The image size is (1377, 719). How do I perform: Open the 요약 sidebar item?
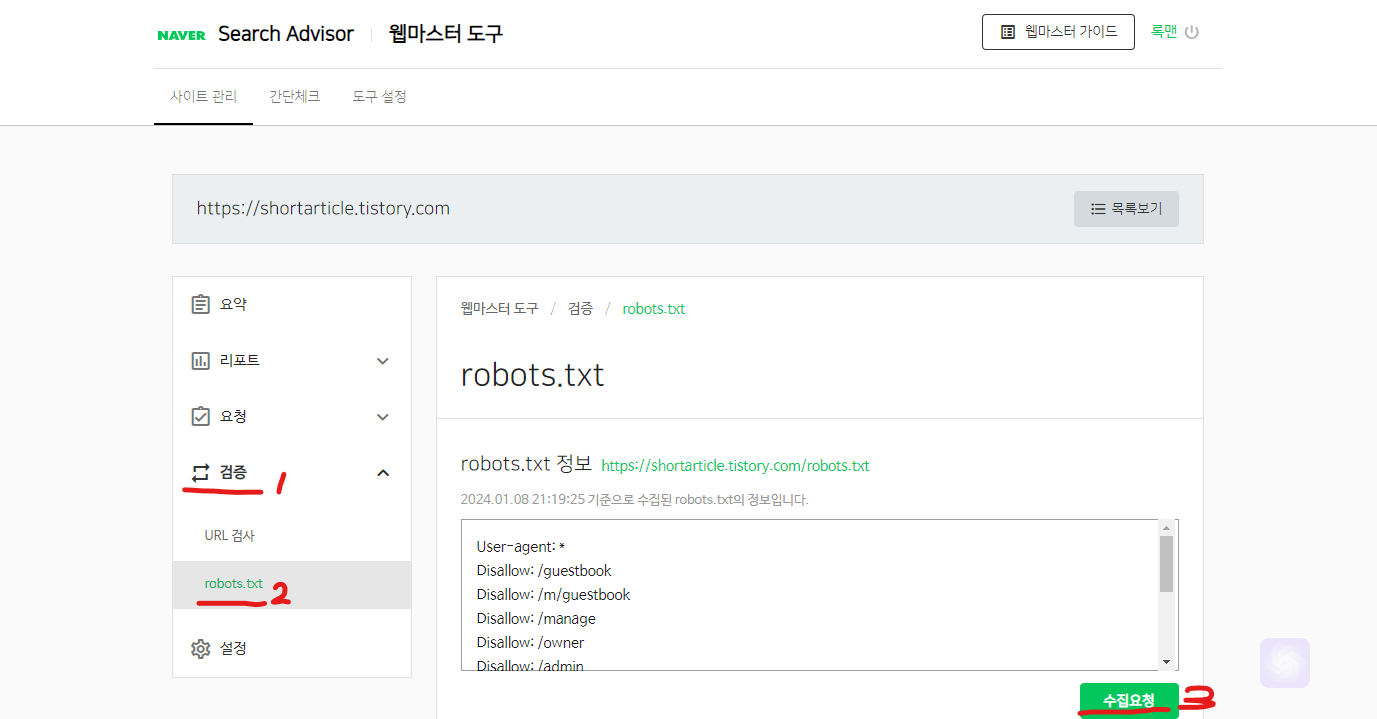pos(292,304)
